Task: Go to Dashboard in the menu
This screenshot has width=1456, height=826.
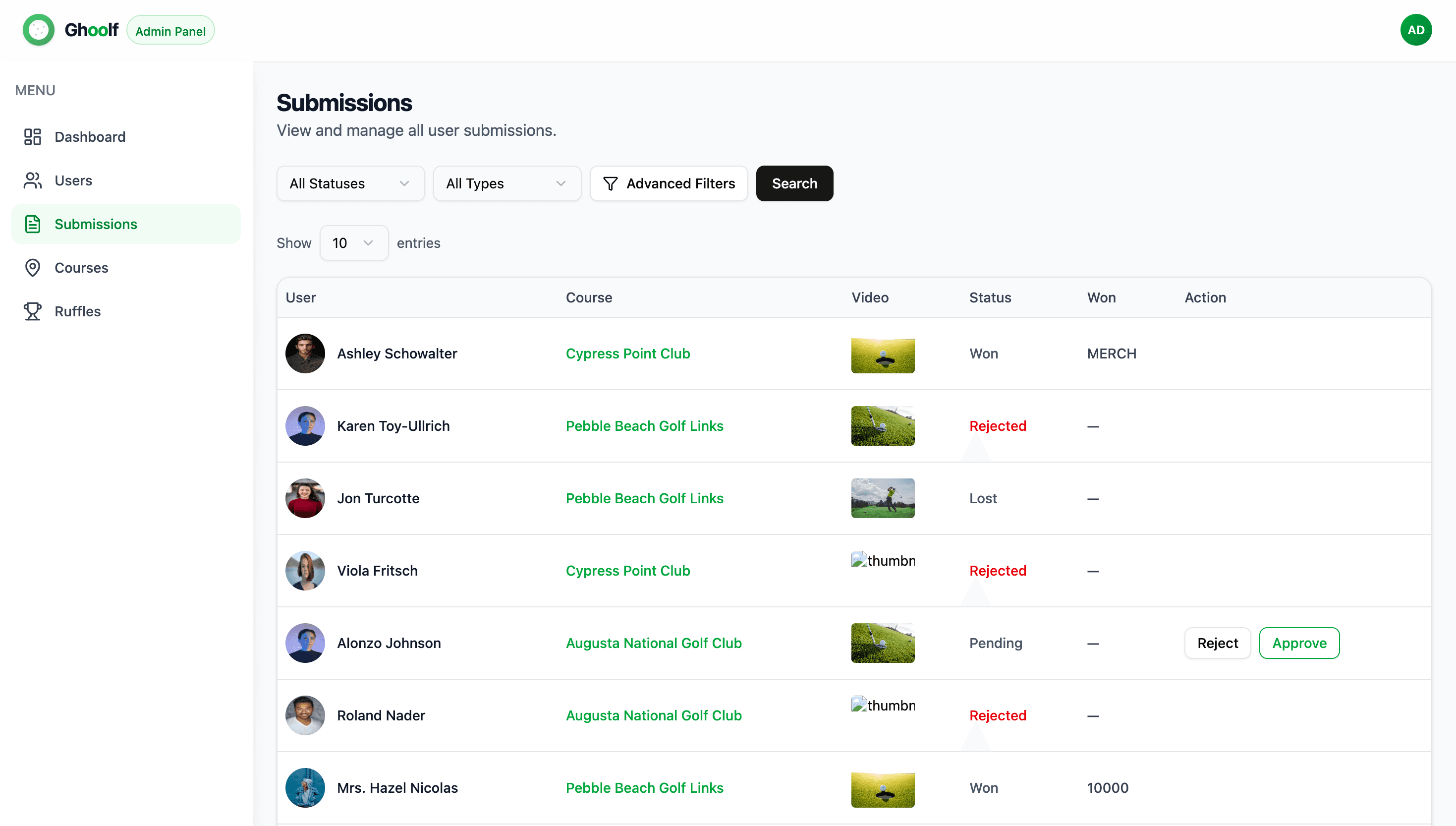Action: (126, 137)
